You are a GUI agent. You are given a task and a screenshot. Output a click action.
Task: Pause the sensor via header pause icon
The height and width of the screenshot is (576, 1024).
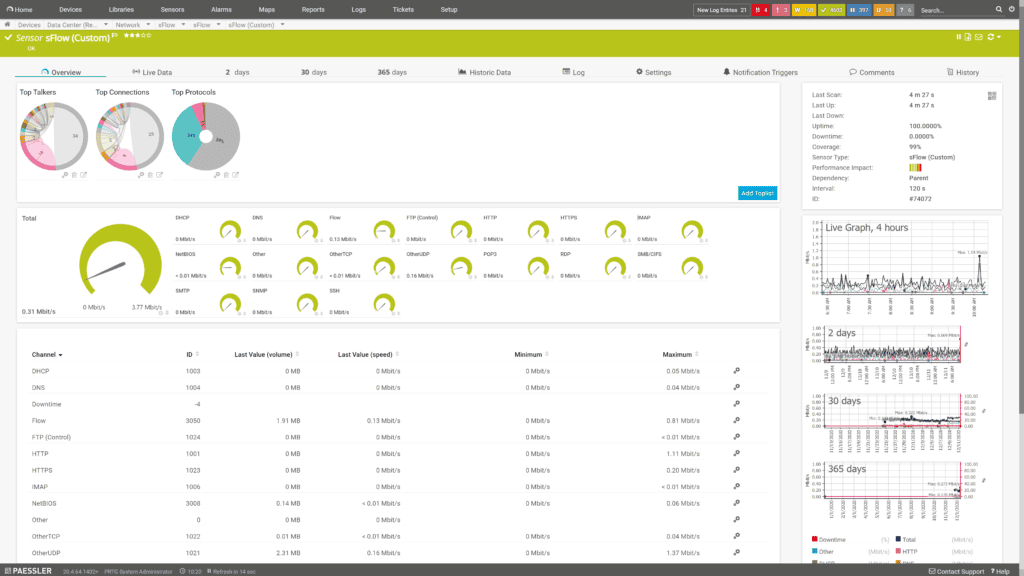(x=959, y=37)
